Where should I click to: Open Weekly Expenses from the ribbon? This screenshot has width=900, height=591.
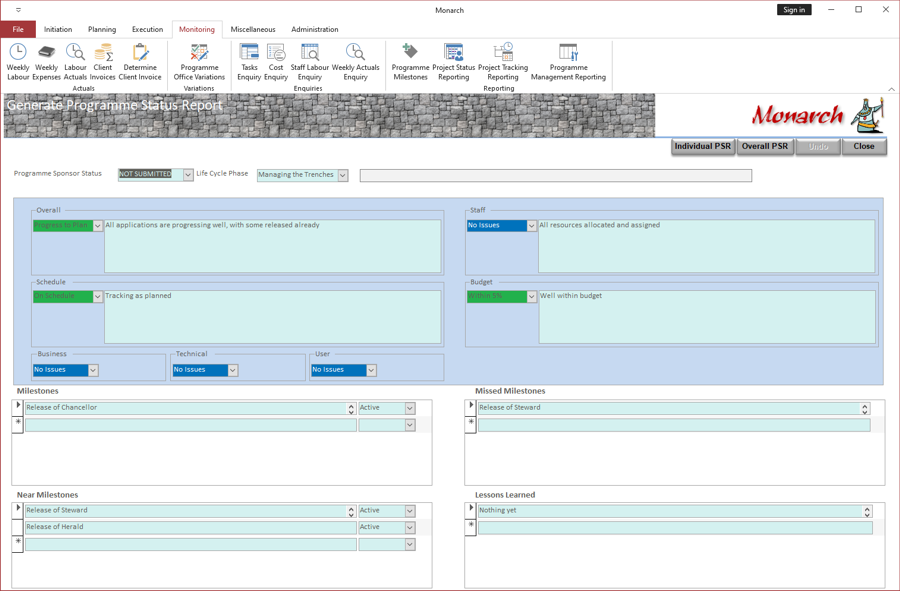[46, 61]
